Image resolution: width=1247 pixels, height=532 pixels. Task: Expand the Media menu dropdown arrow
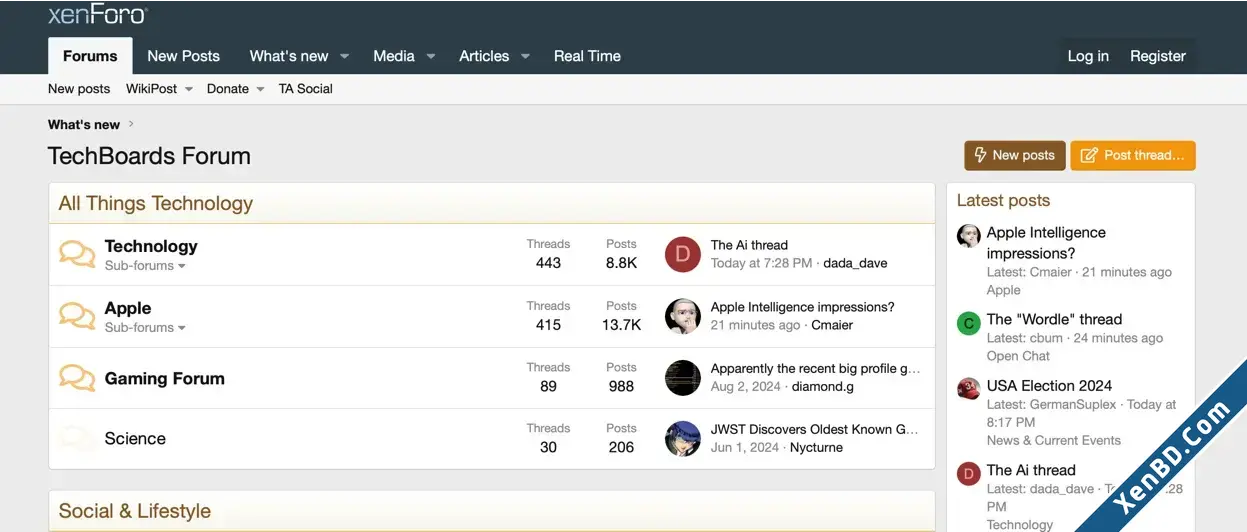(431, 57)
